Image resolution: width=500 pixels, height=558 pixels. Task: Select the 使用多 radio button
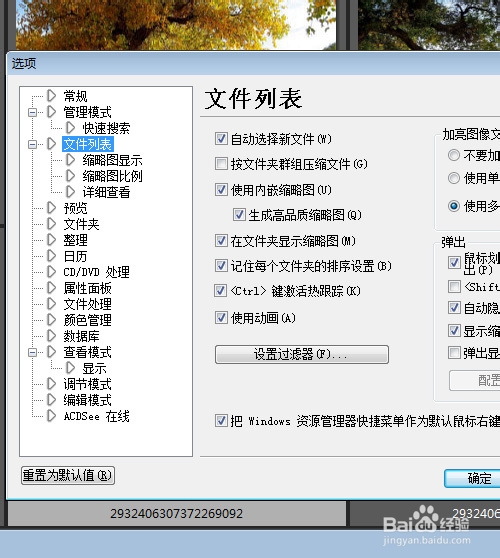point(454,206)
